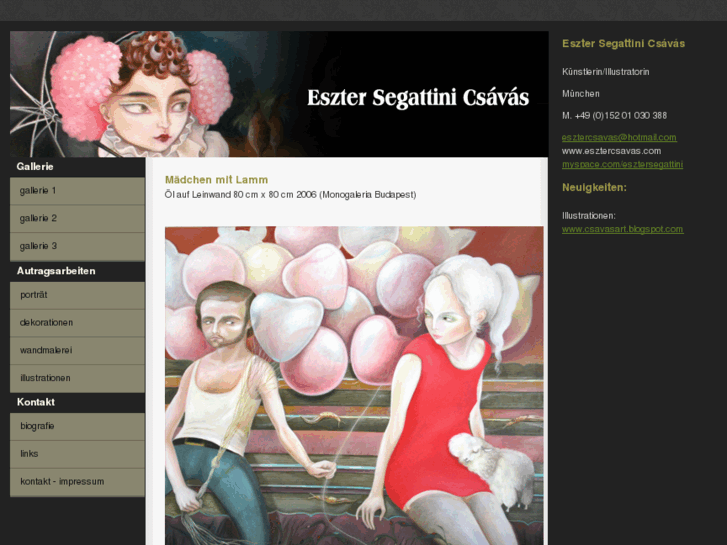Open the dekorationen section
727x545 pixels.
(x=77, y=323)
